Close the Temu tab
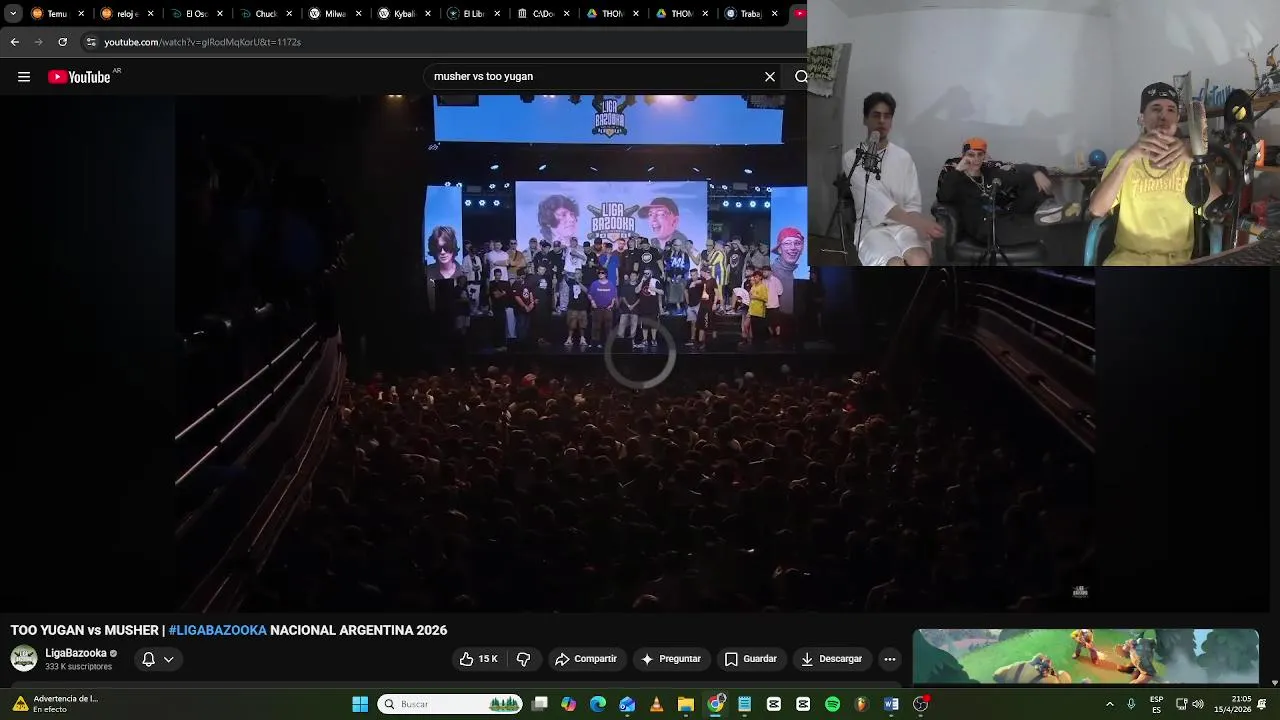This screenshot has height=720, width=1280. click(81, 14)
